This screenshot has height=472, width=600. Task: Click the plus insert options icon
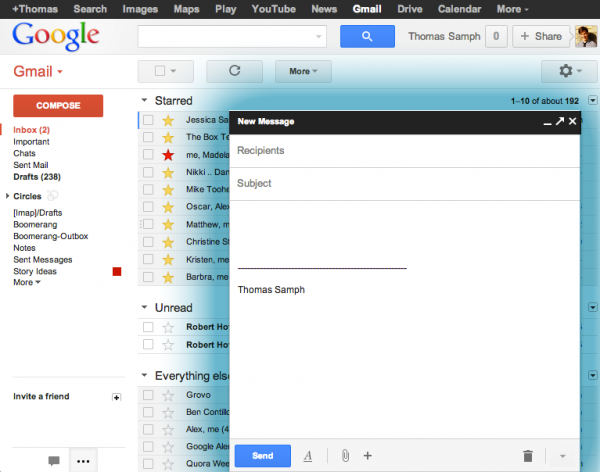click(367, 456)
